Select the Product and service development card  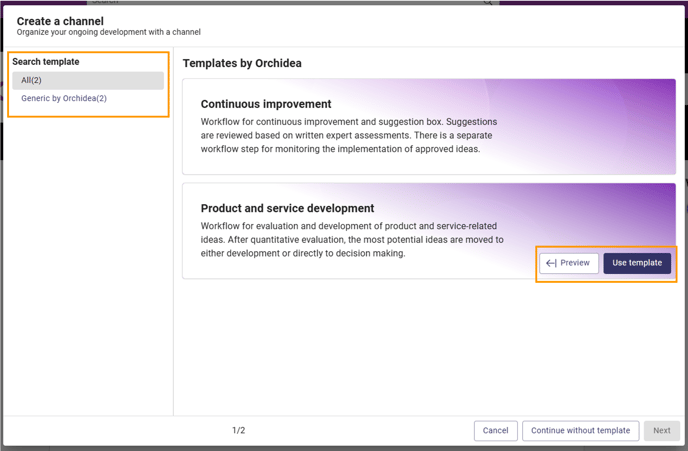429,231
